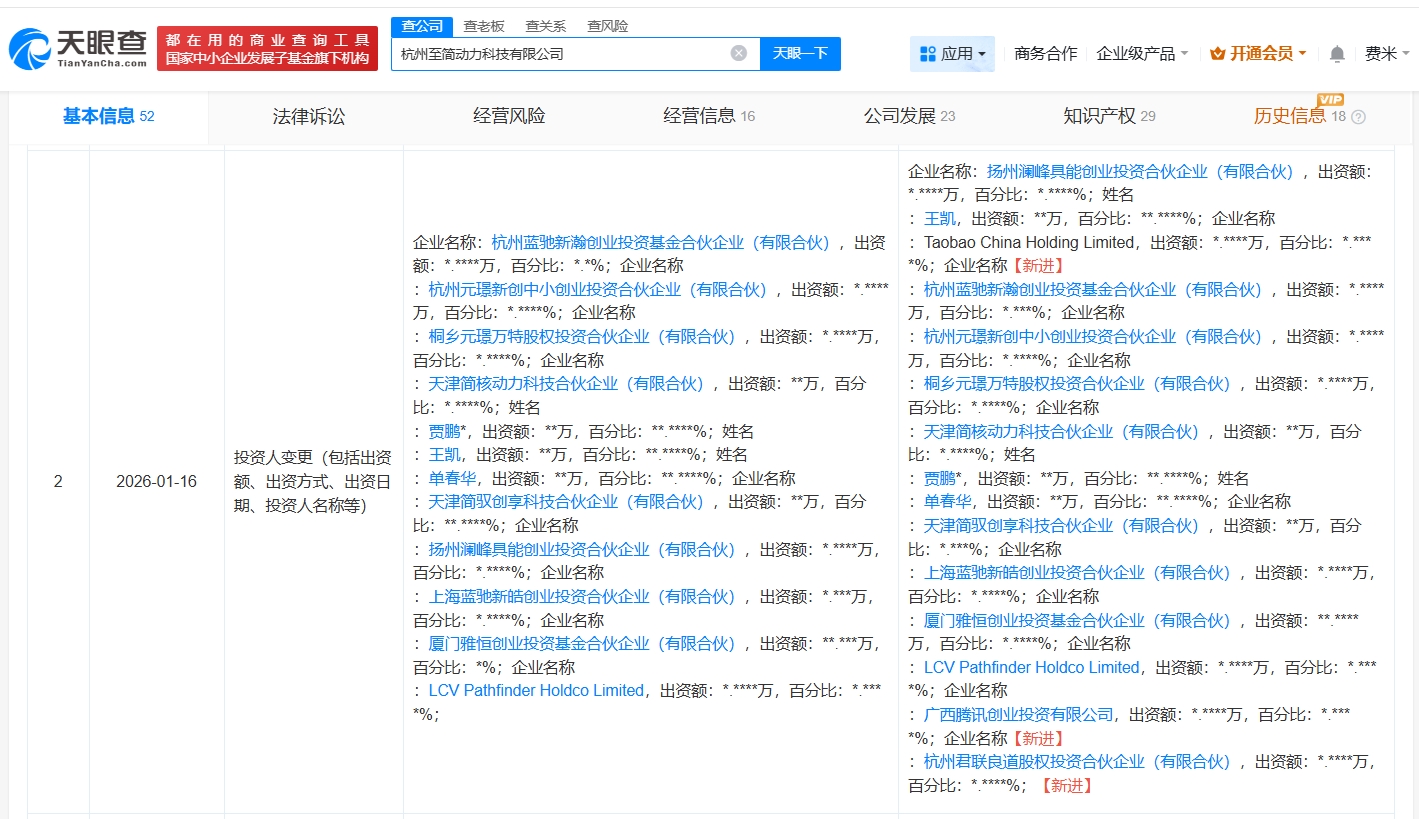The width and height of the screenshot is (1419, 819).
Task: Open the 商务合作 link
Action: coord(1045,54)
